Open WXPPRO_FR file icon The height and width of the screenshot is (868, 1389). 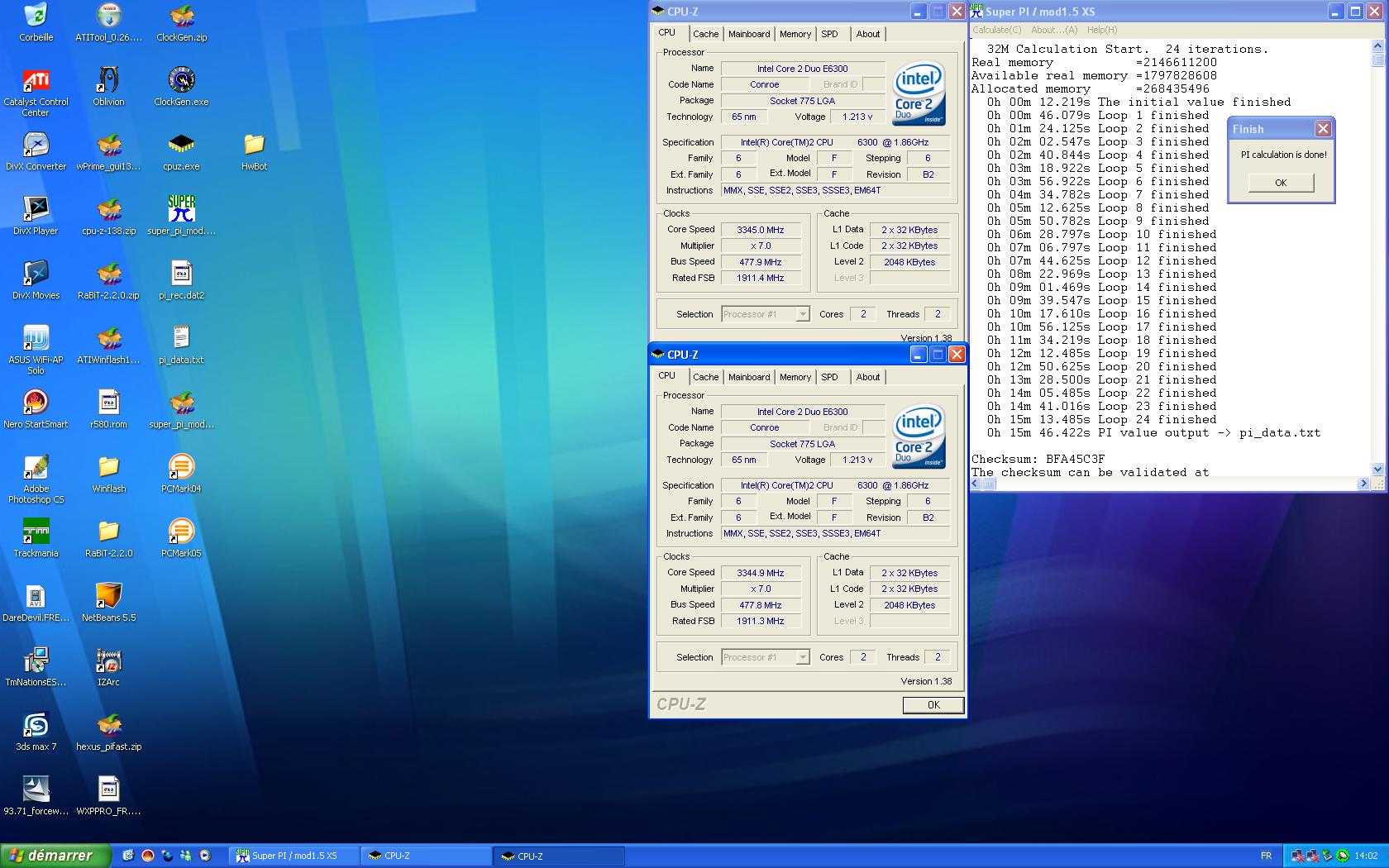pos(108,789)
